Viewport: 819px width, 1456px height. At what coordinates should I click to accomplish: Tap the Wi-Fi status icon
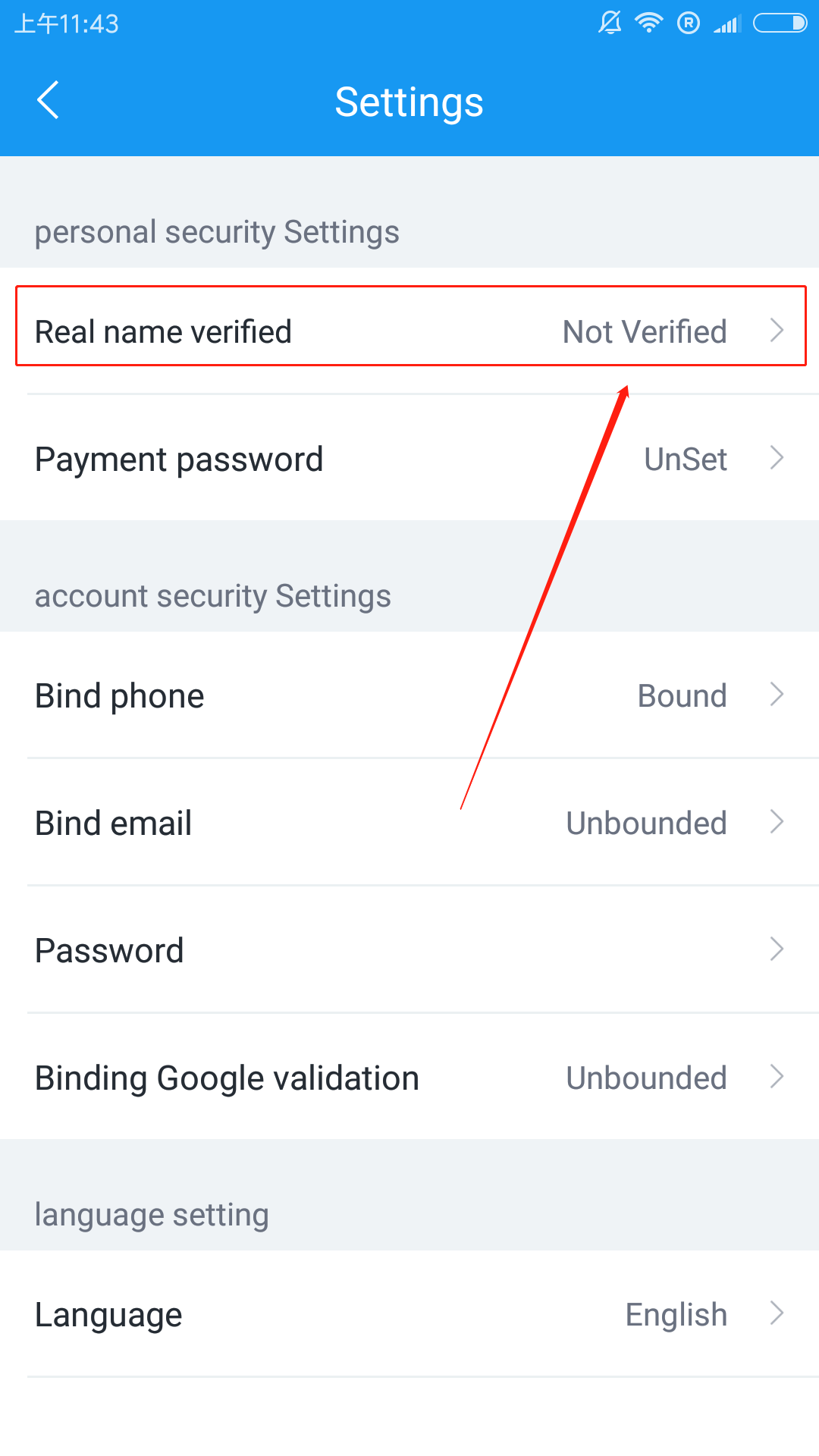pos(649,23)
